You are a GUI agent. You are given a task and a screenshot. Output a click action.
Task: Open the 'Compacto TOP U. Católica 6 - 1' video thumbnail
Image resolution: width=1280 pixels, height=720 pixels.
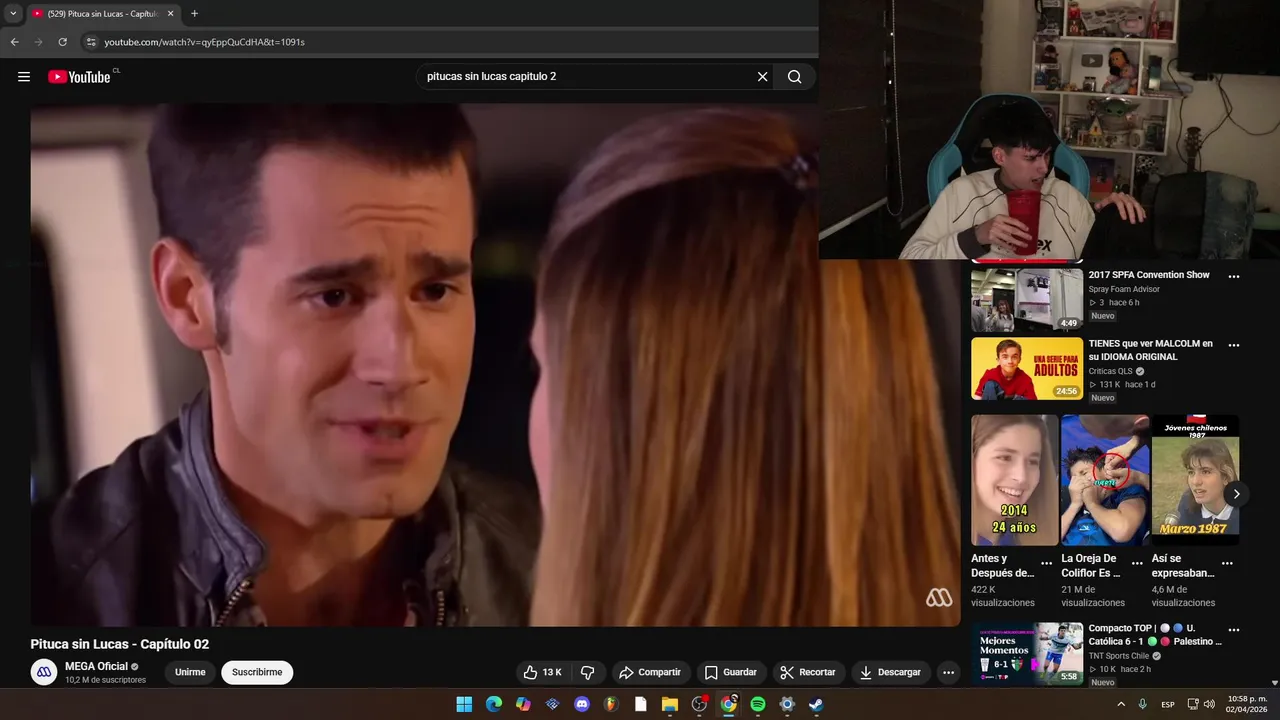[1027, 654]
